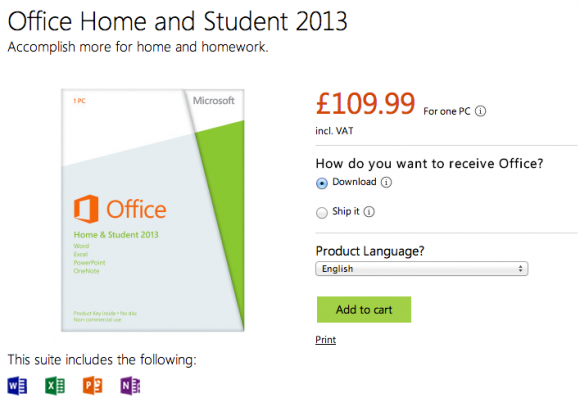Click the OneNote app icon
580x398 pixels.
(130, 386)
